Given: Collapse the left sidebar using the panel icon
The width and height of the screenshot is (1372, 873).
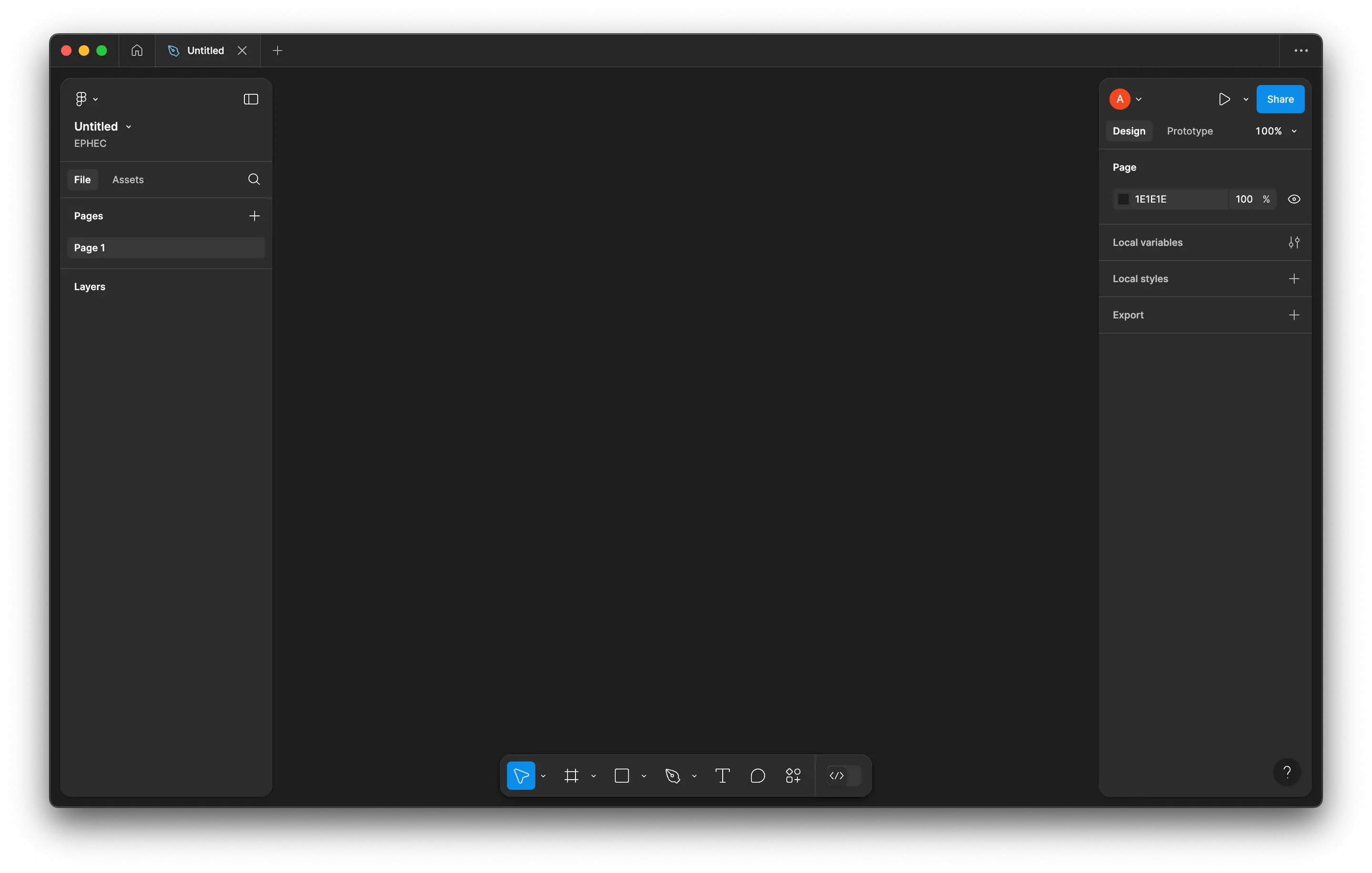Looking at the screenshot, I should point(251,99).
